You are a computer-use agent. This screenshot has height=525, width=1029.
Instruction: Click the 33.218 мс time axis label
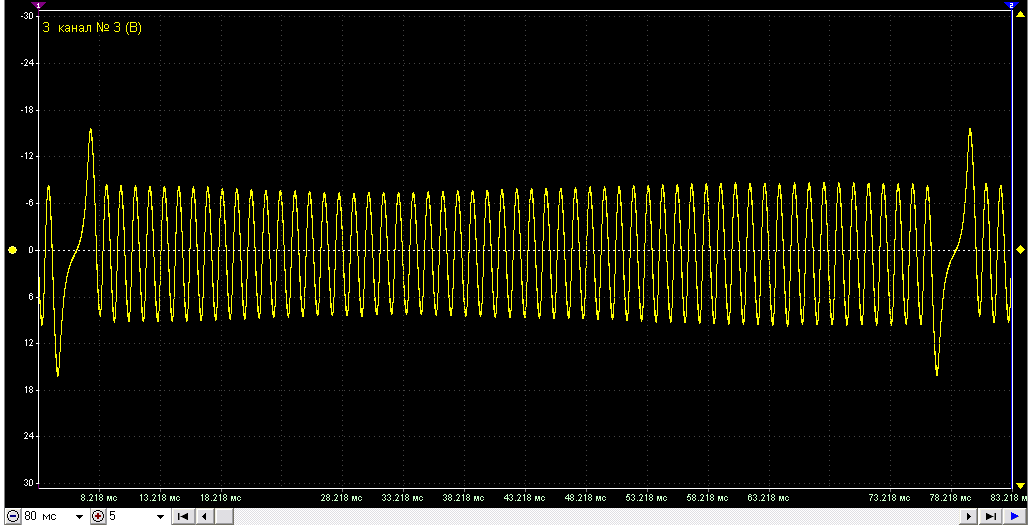point(403,498)
